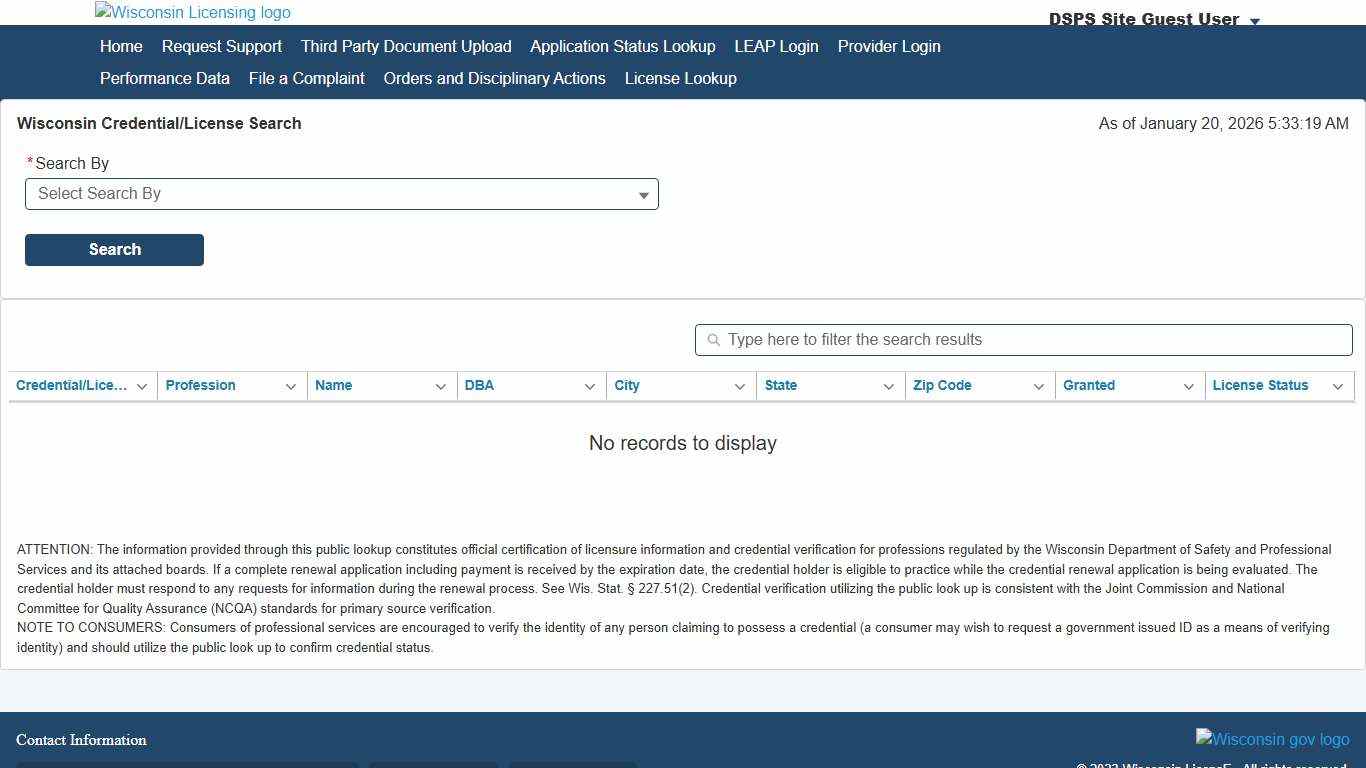Screen dimensions: 1366x768
Task: Open the Zip Code column dropdown
Action: 1038,386
